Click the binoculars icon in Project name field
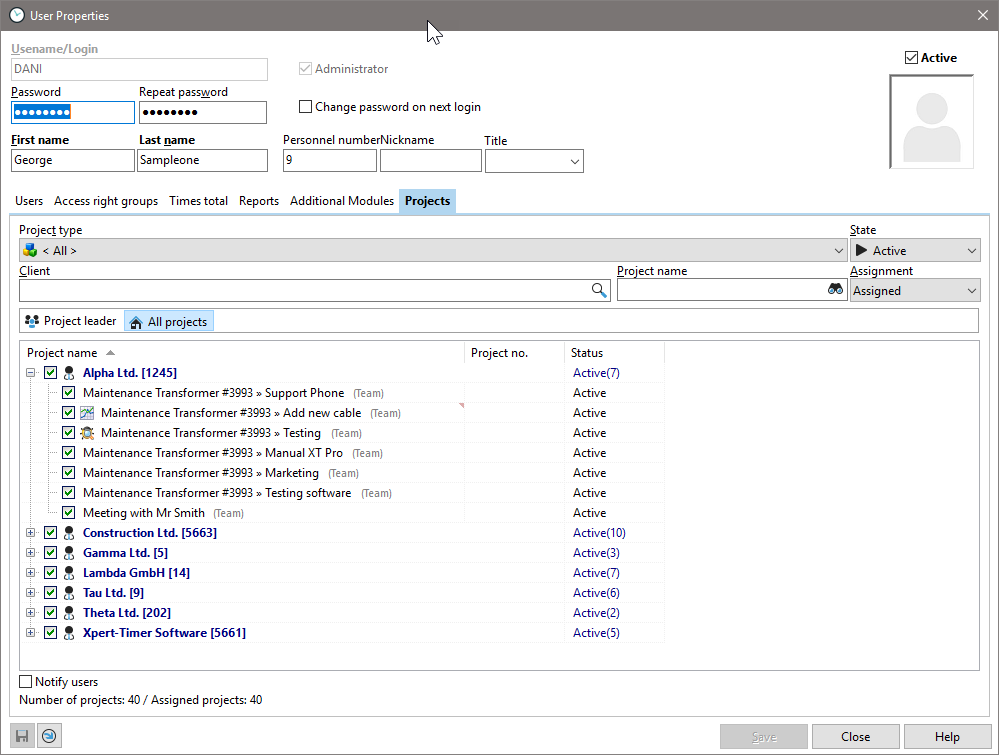Screen dimensions: 999x755 coord(835,290)
